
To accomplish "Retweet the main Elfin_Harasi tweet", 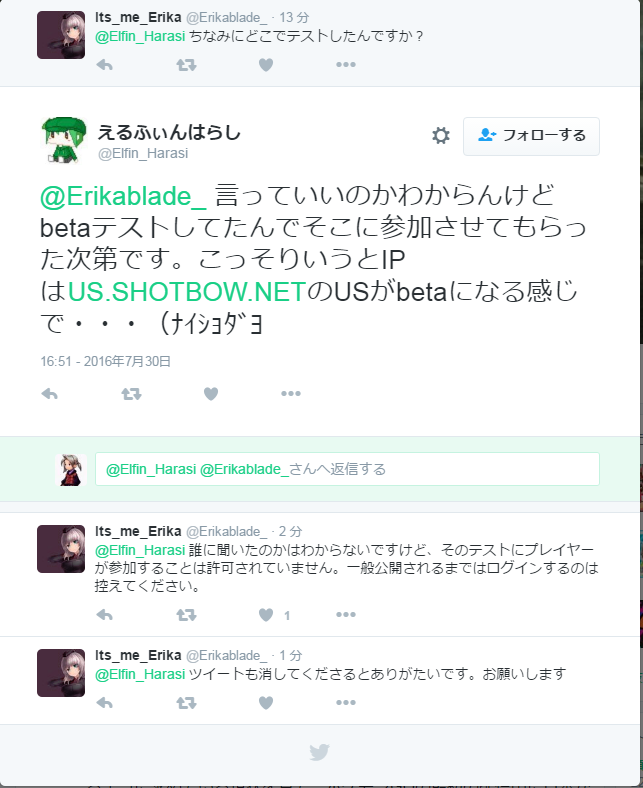I will pos(131,394).
